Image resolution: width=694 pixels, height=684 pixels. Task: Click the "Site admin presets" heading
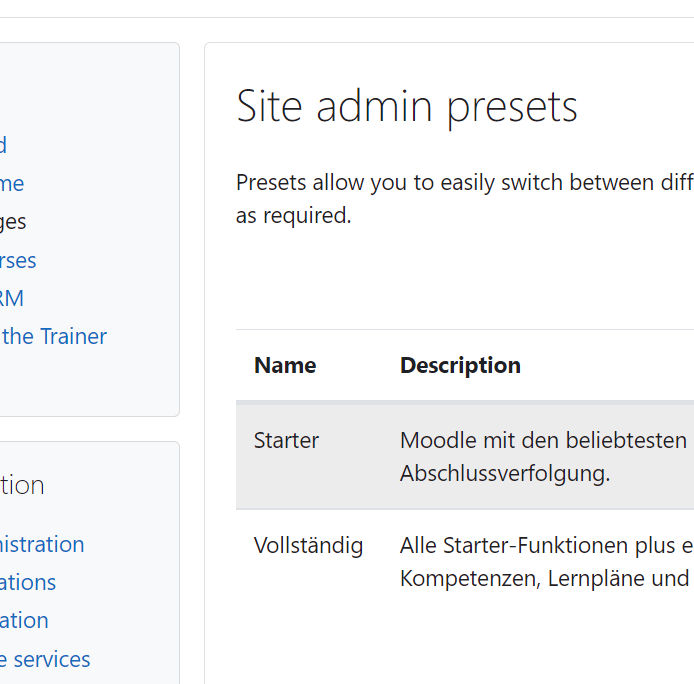[x=407, y=107]
